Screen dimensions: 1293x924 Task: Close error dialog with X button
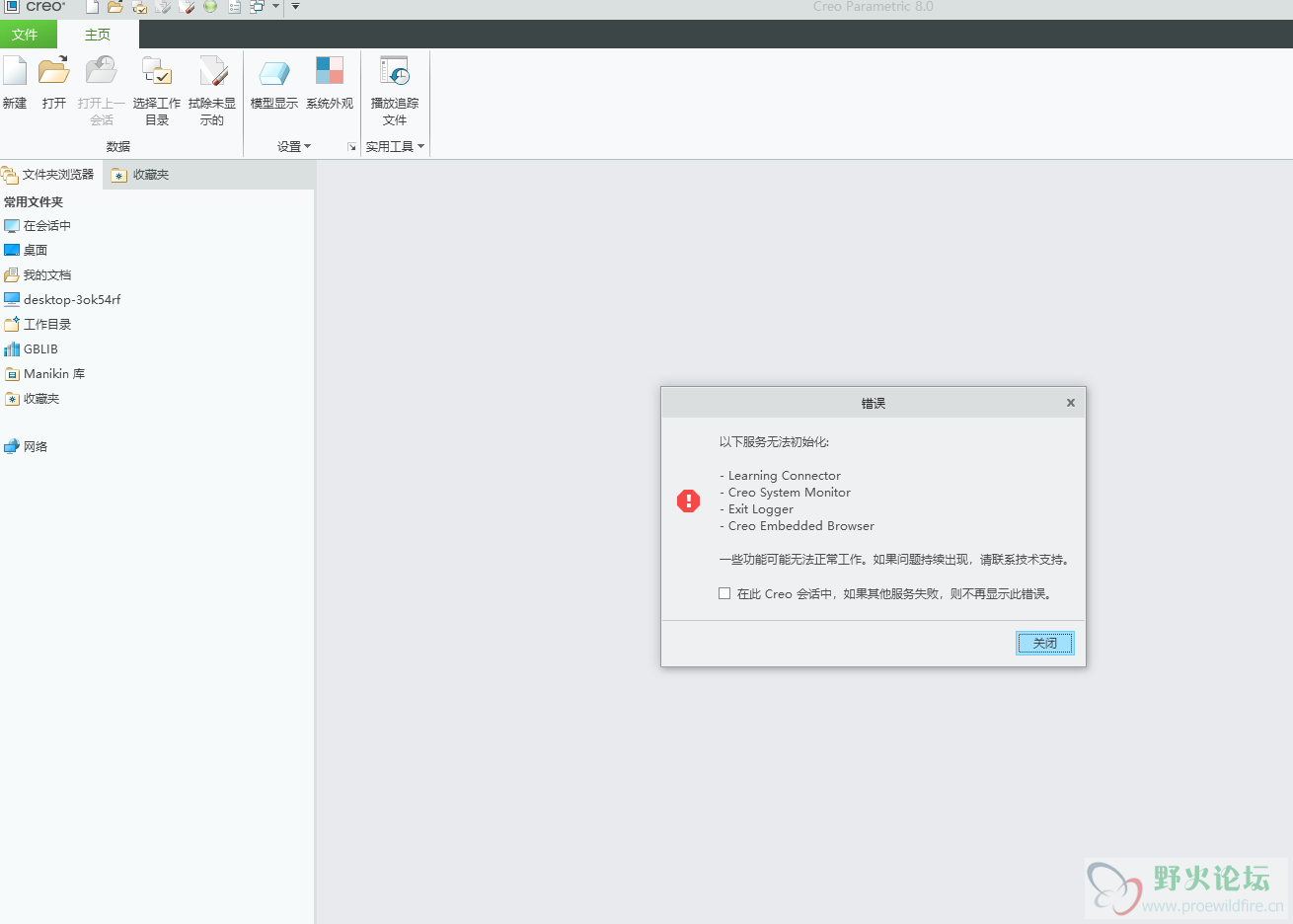pyautogui.click(x=1071, y=403)
